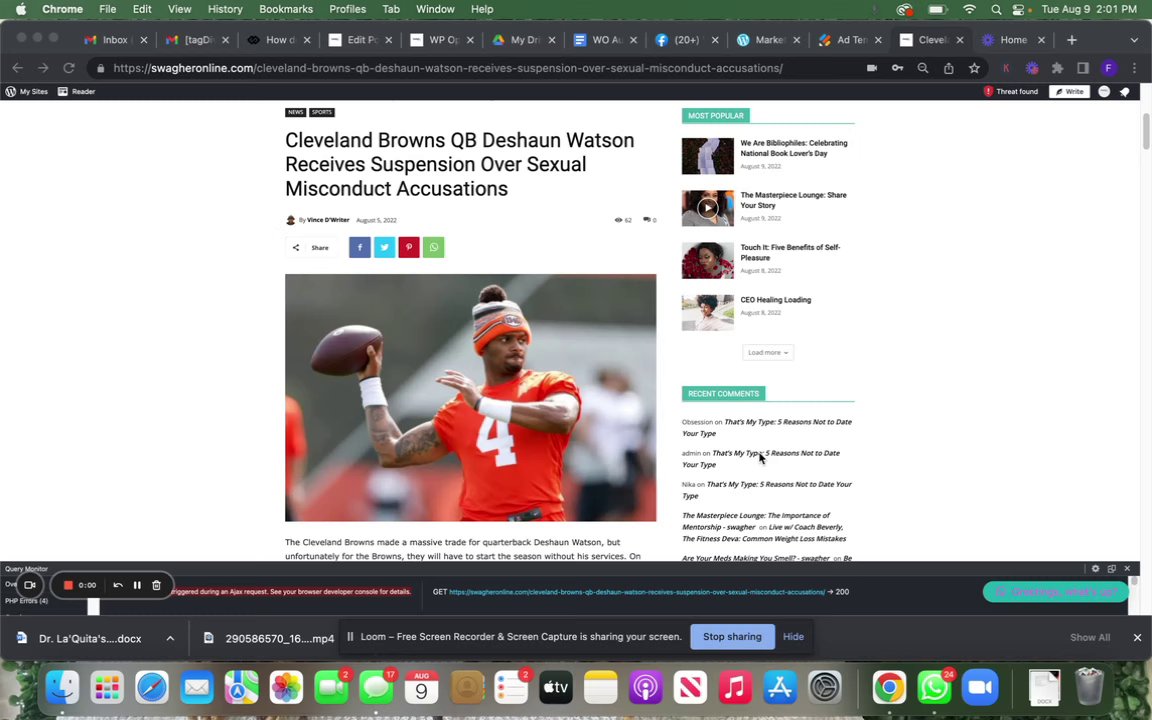Open Chrome share icon in address bar
This screenshot has height=720, width=1152.
click(x=948, y=68)
